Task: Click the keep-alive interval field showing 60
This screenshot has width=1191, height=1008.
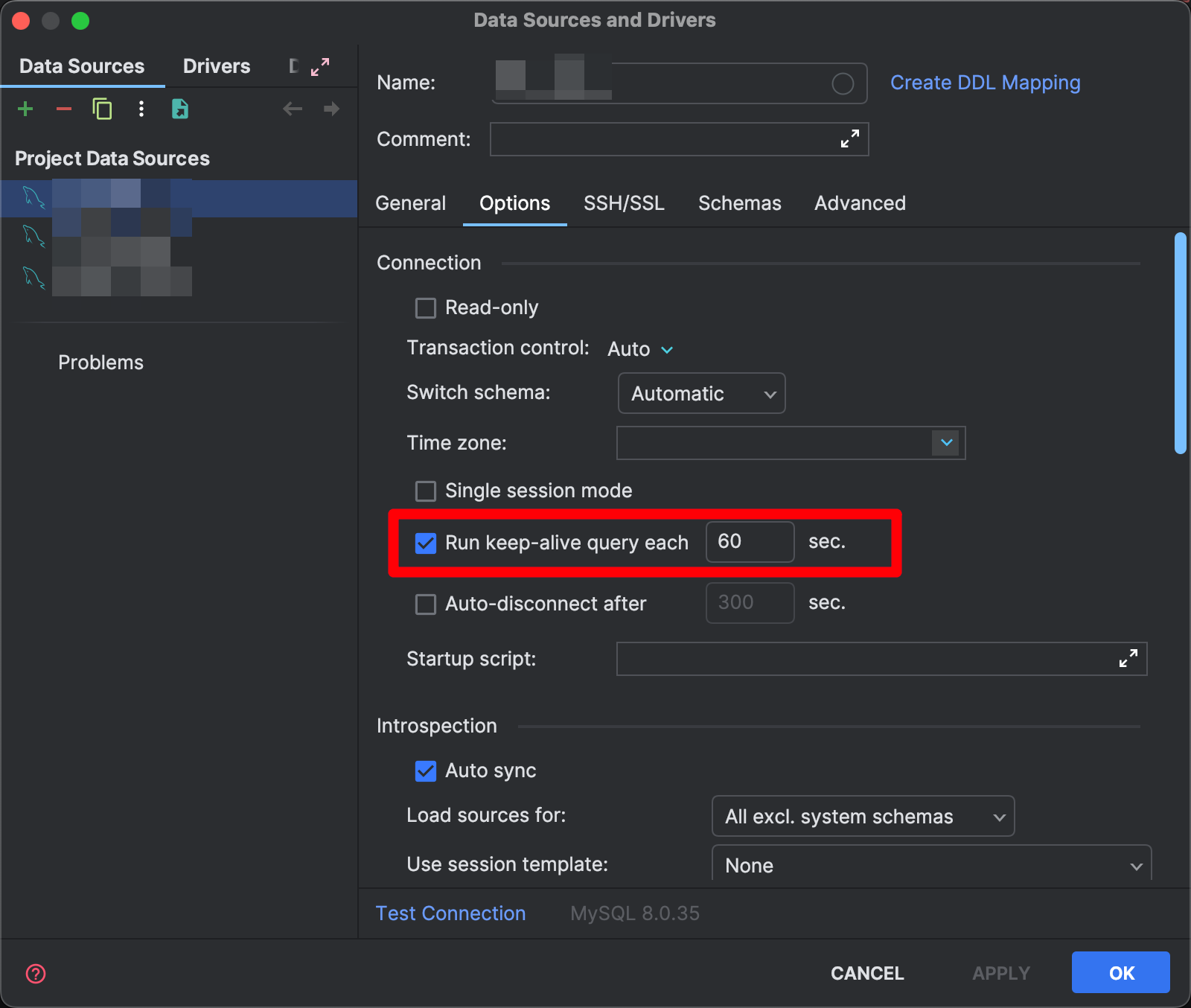Action: click(749, 542)
